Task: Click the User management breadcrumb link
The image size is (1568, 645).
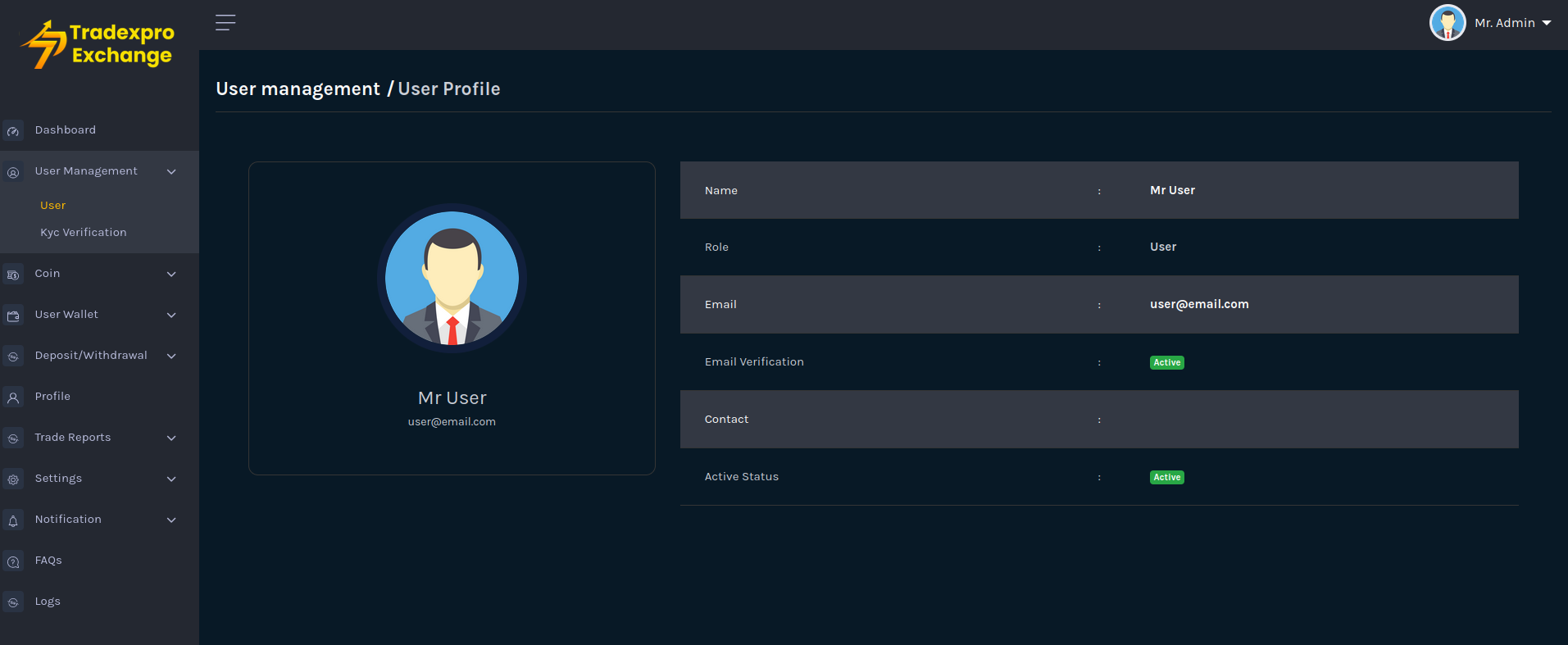Action: point(298,89)
